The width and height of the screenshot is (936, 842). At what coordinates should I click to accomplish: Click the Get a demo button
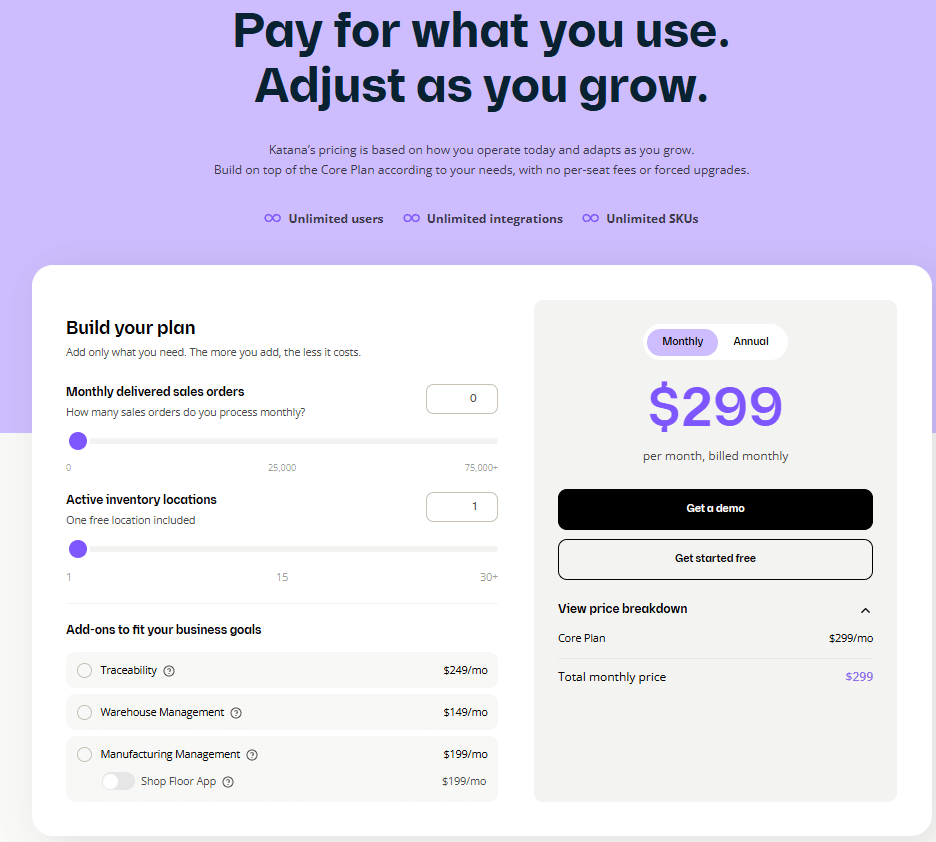pos(715,509)
